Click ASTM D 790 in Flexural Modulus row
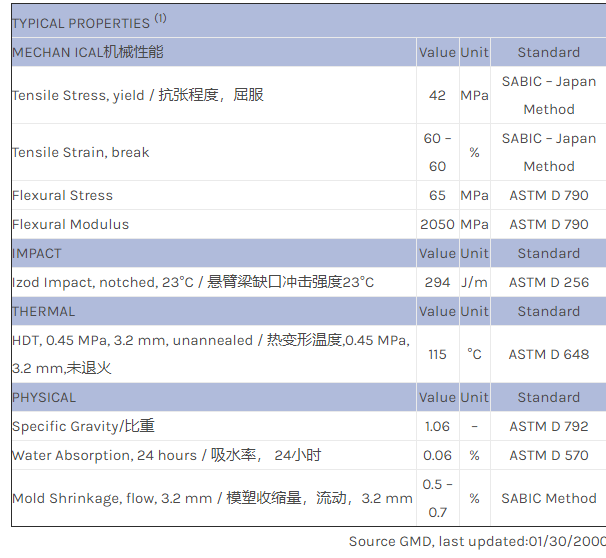This screenshot has width=606, height=558. coord(548,224)
